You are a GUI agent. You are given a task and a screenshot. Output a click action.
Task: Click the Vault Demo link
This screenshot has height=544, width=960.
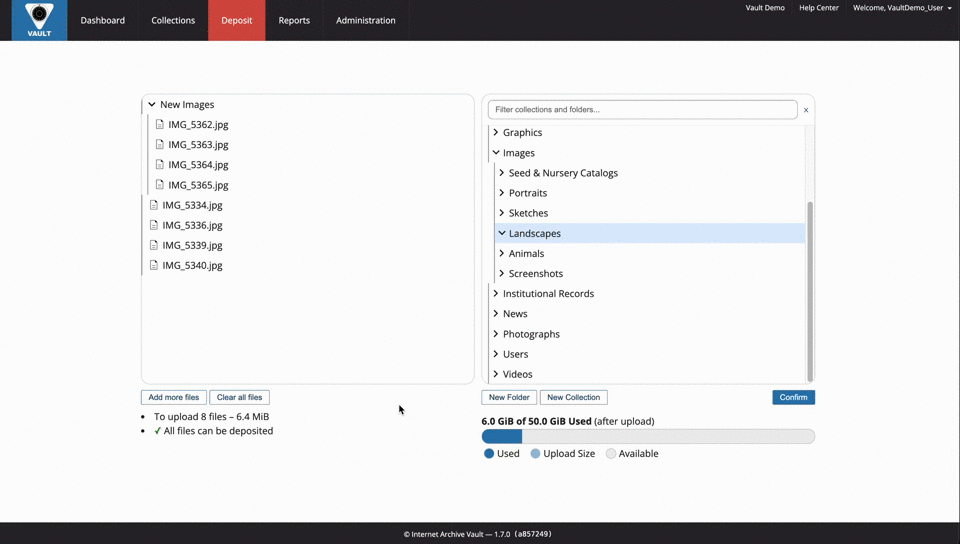click(765, 8)
